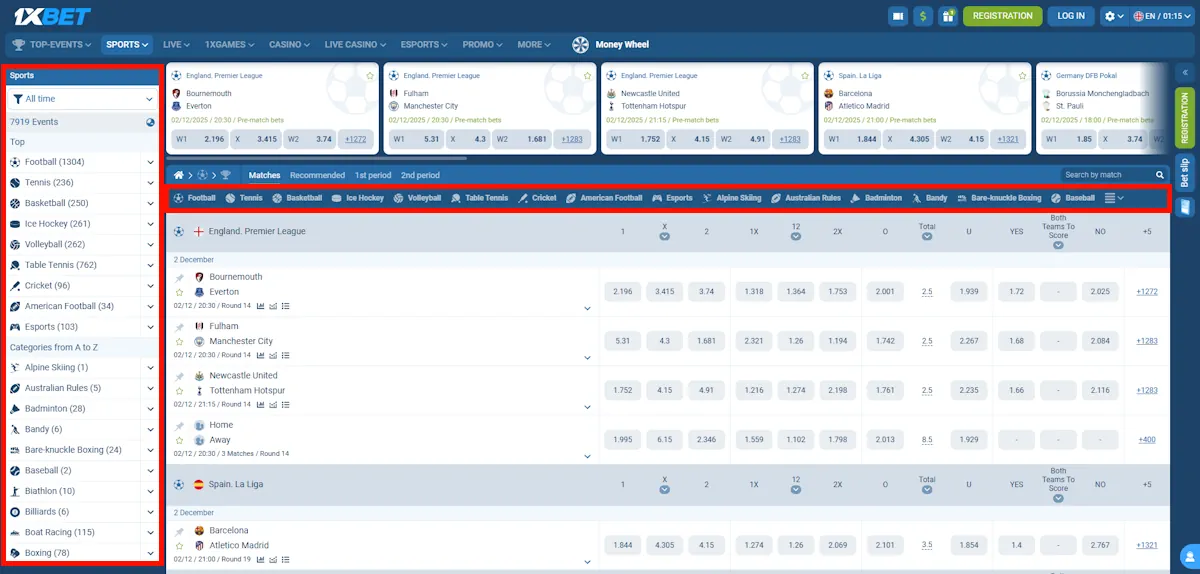Viewport: 1200px width, 574px height.
Task: Star the Premier League Bournemouth top card
Action: coord(370,75)
